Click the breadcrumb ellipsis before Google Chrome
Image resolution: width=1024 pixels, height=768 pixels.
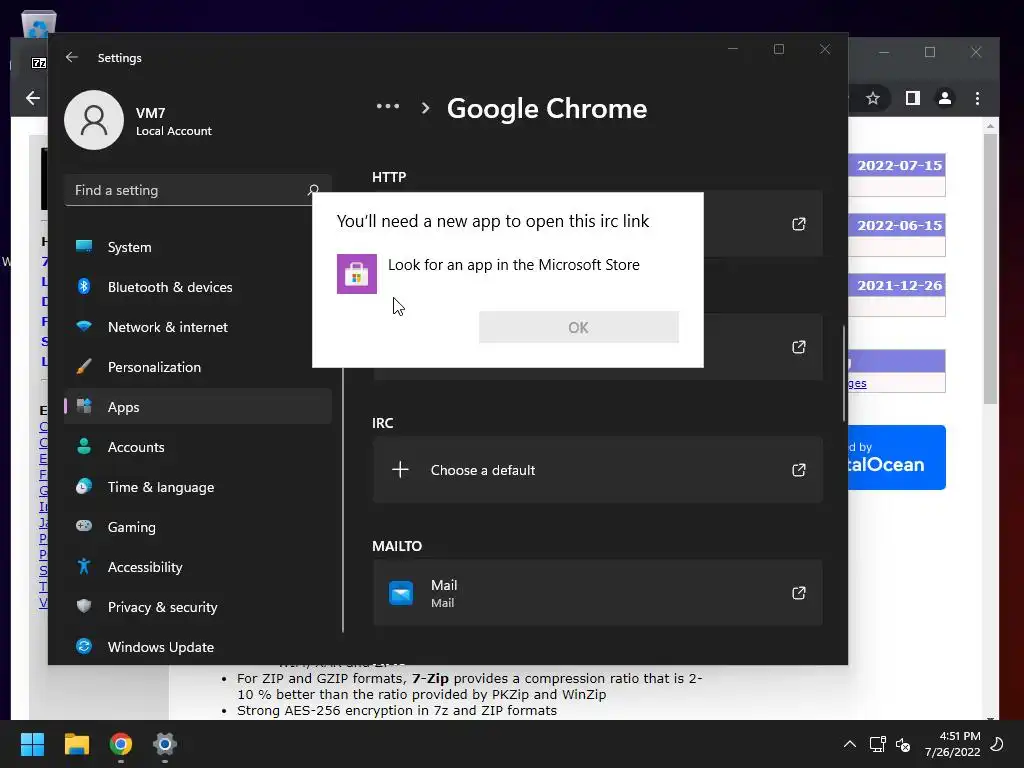tap(388, 106)
